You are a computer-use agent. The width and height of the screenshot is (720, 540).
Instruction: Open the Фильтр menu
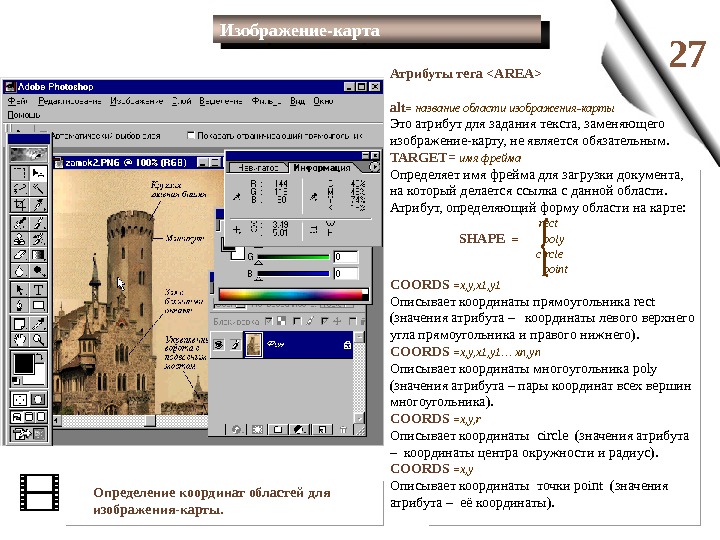point(266,101)
